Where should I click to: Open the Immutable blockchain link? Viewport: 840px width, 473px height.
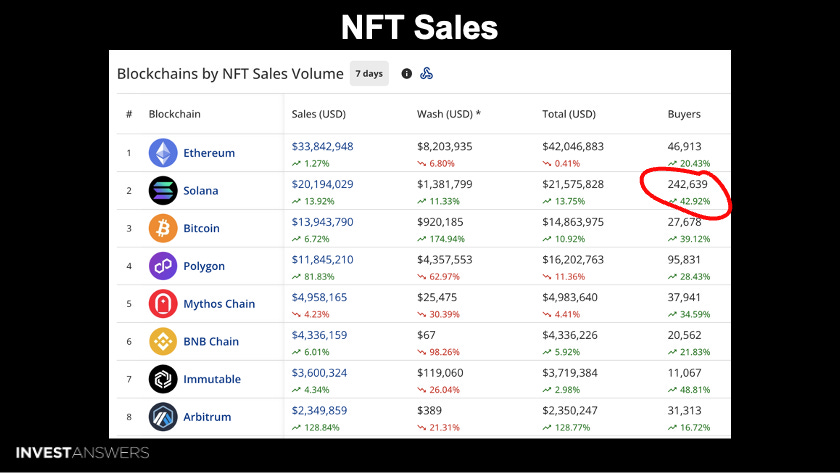pos(212,379)
